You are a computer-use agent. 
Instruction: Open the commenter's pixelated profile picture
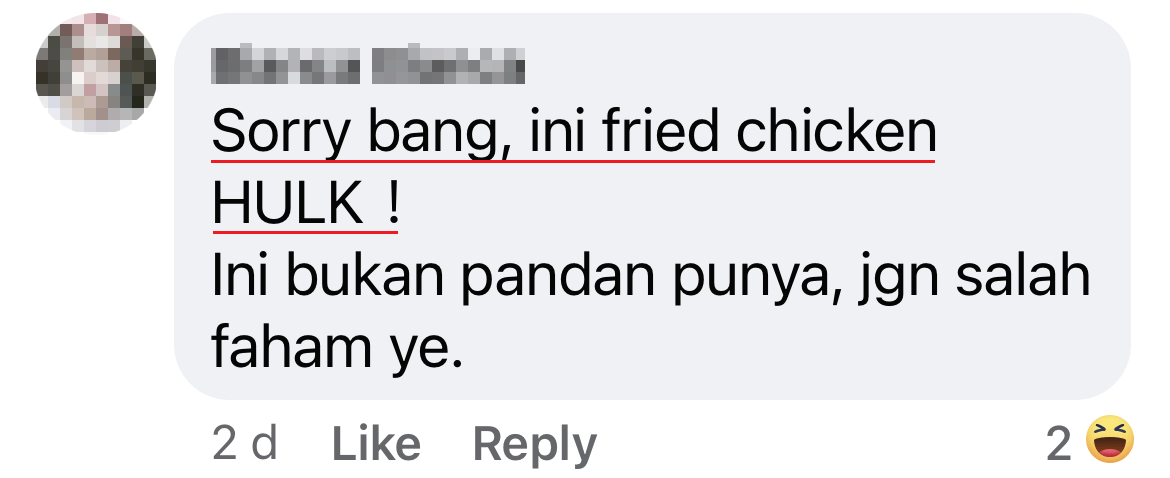pos(96,73)
